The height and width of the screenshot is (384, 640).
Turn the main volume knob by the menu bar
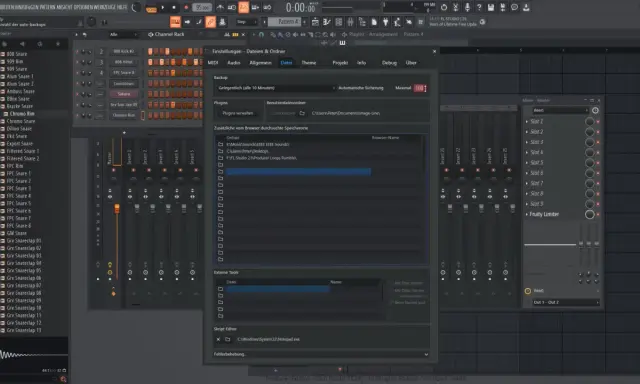[136, 7]
